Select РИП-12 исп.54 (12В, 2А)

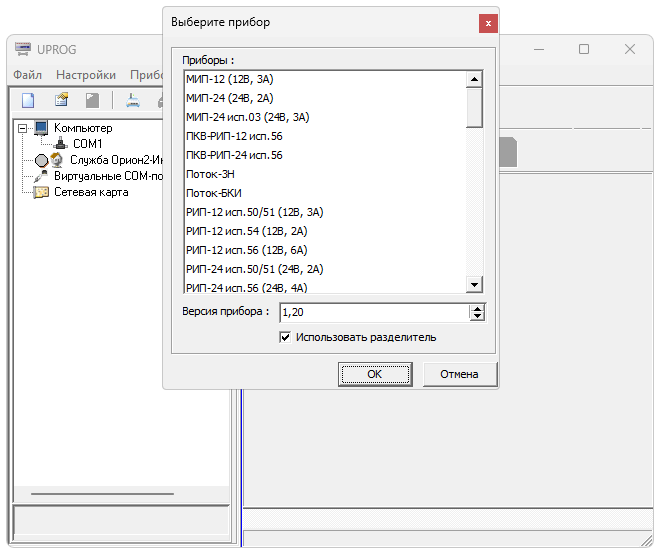click(x=325, y=231)
